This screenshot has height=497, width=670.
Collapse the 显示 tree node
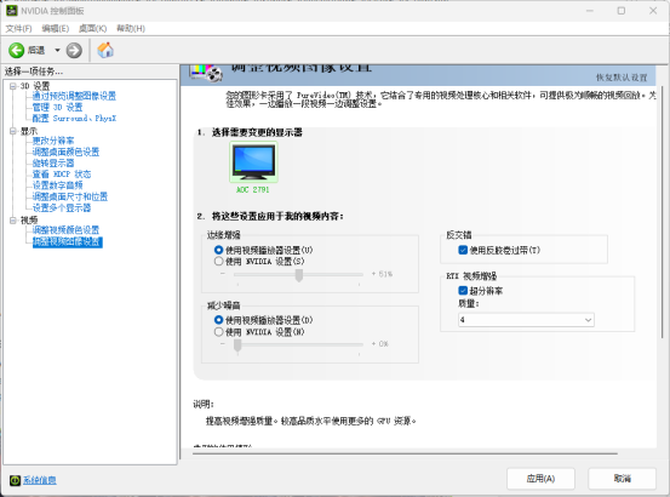point(11,131)
